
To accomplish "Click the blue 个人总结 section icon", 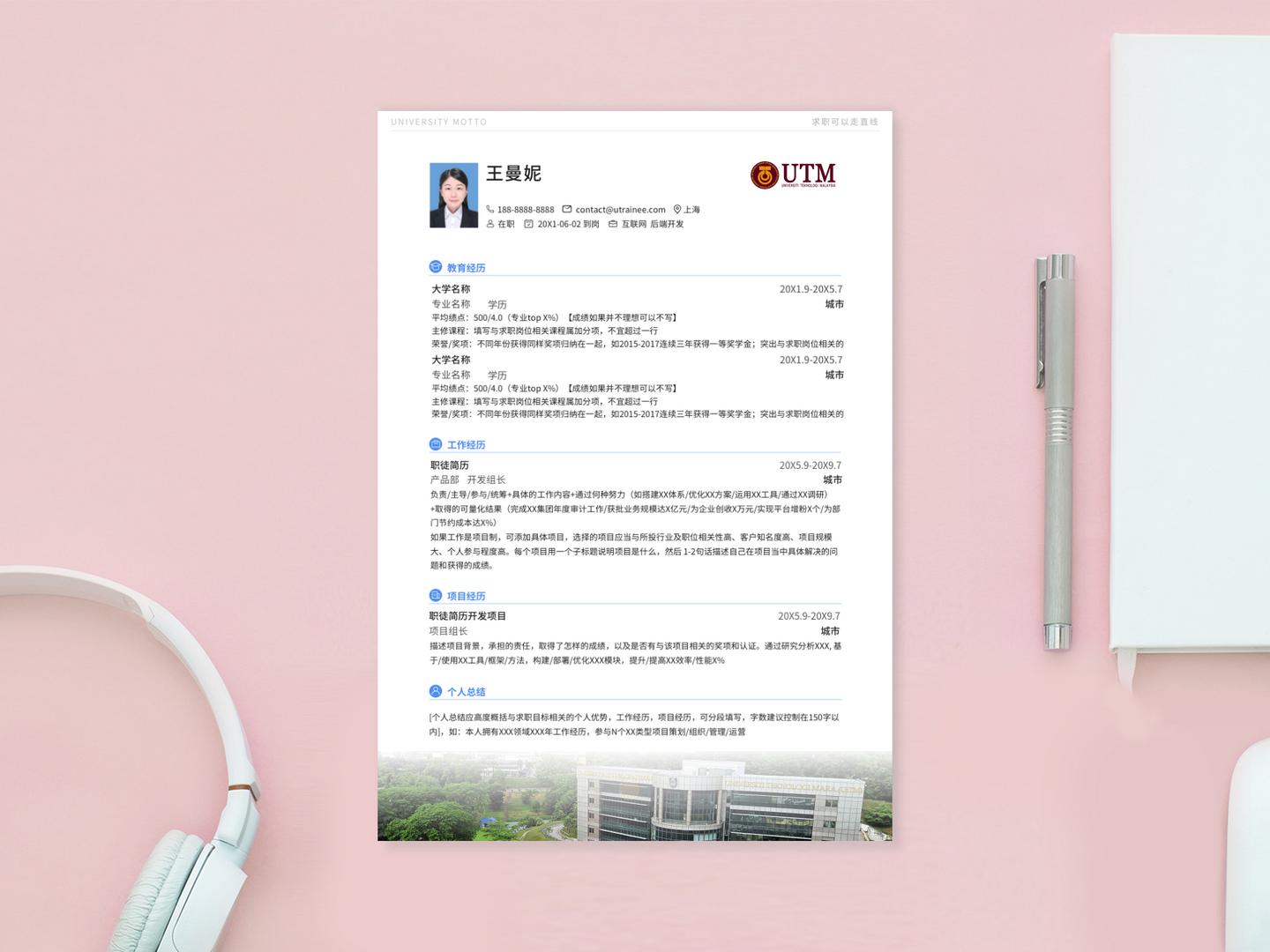I will click(x=434, y=692).
